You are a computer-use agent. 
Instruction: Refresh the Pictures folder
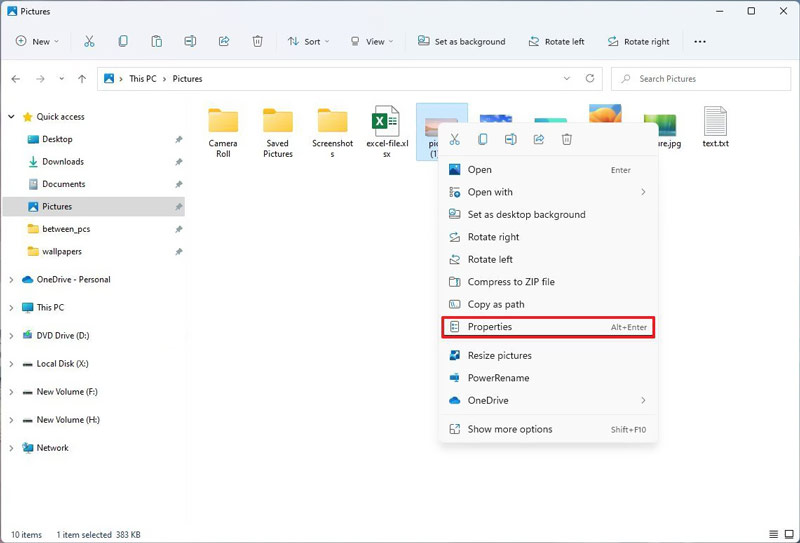[590, 79]
